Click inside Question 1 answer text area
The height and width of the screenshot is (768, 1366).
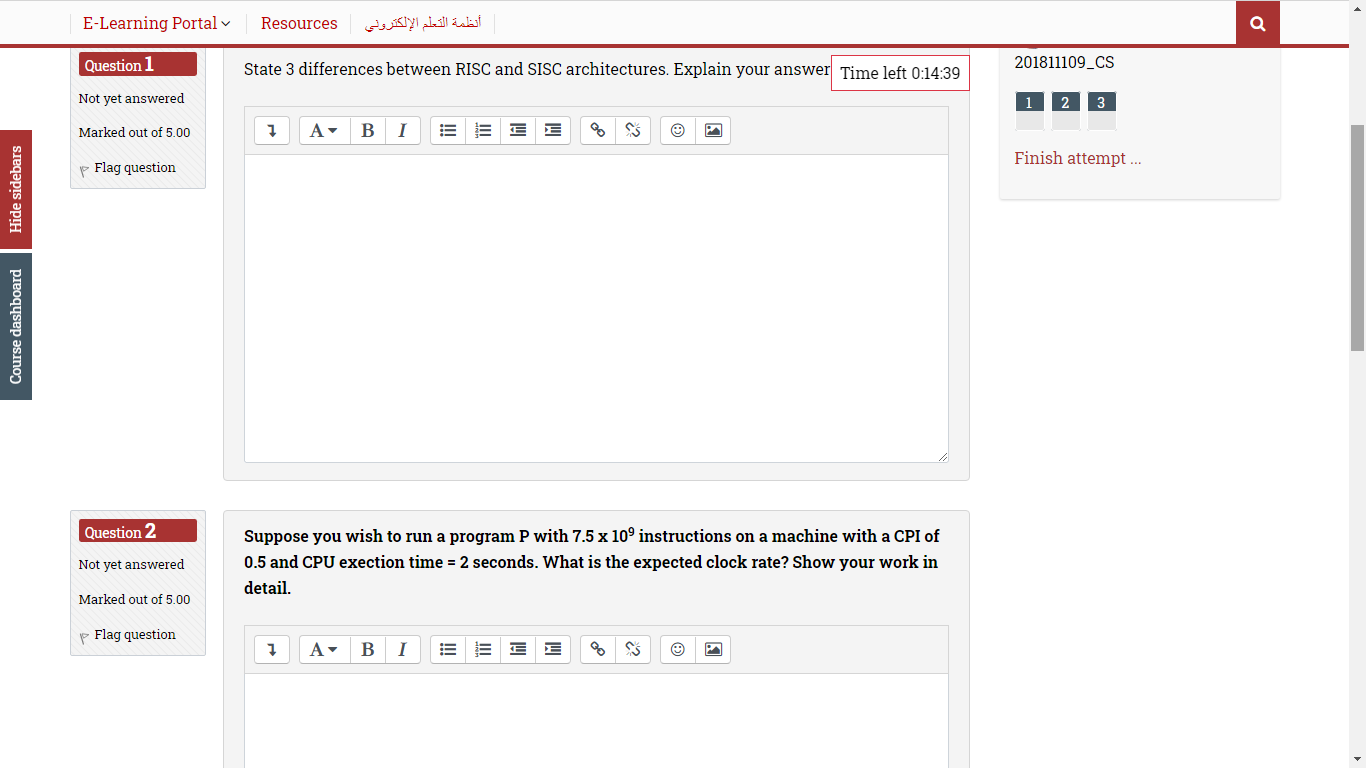[596, 308]
